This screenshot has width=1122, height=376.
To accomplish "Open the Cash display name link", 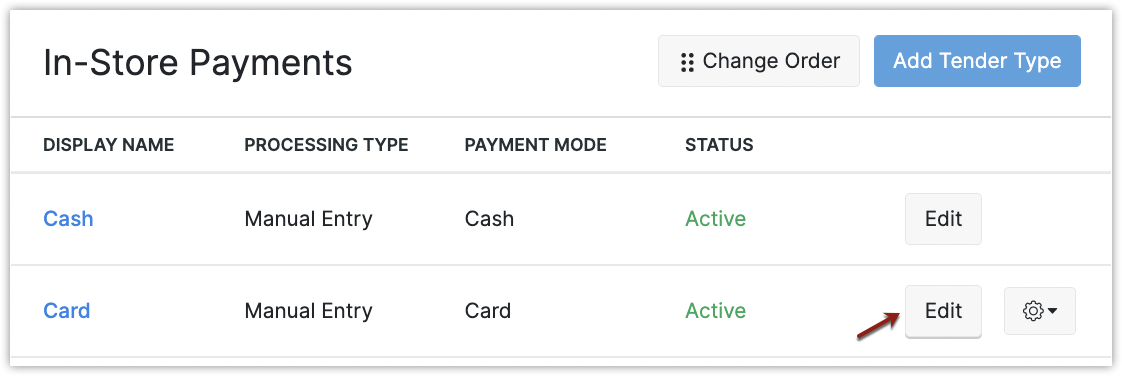I will (x=68, y=218).
